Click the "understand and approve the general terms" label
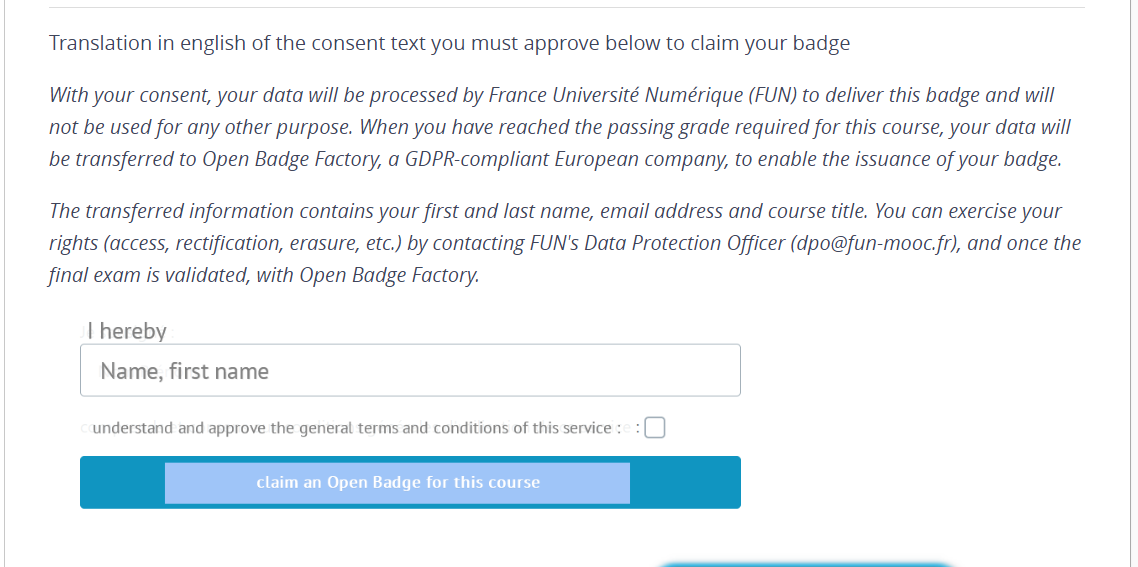Image resolution: width=1138 pixels, height=567 pixels. coord(350,428)
